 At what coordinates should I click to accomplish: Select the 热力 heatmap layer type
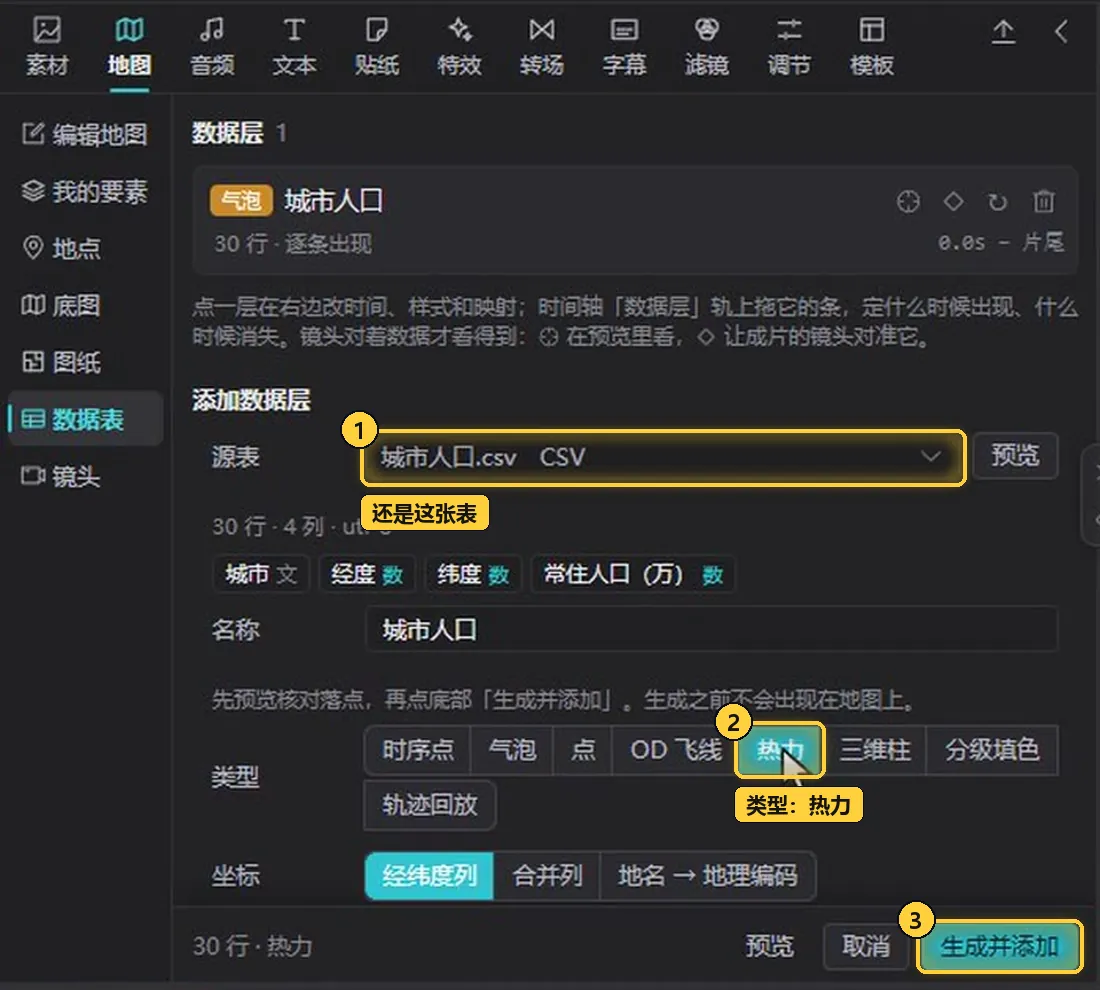coord(779,750)
